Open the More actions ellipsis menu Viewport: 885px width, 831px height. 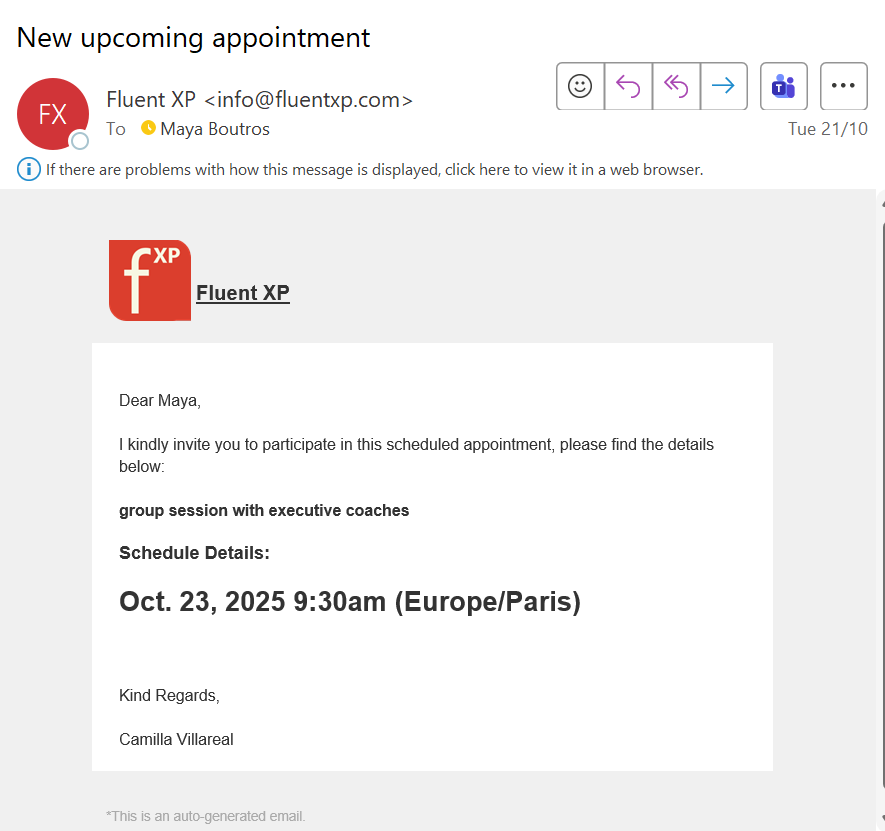[843, 86]
